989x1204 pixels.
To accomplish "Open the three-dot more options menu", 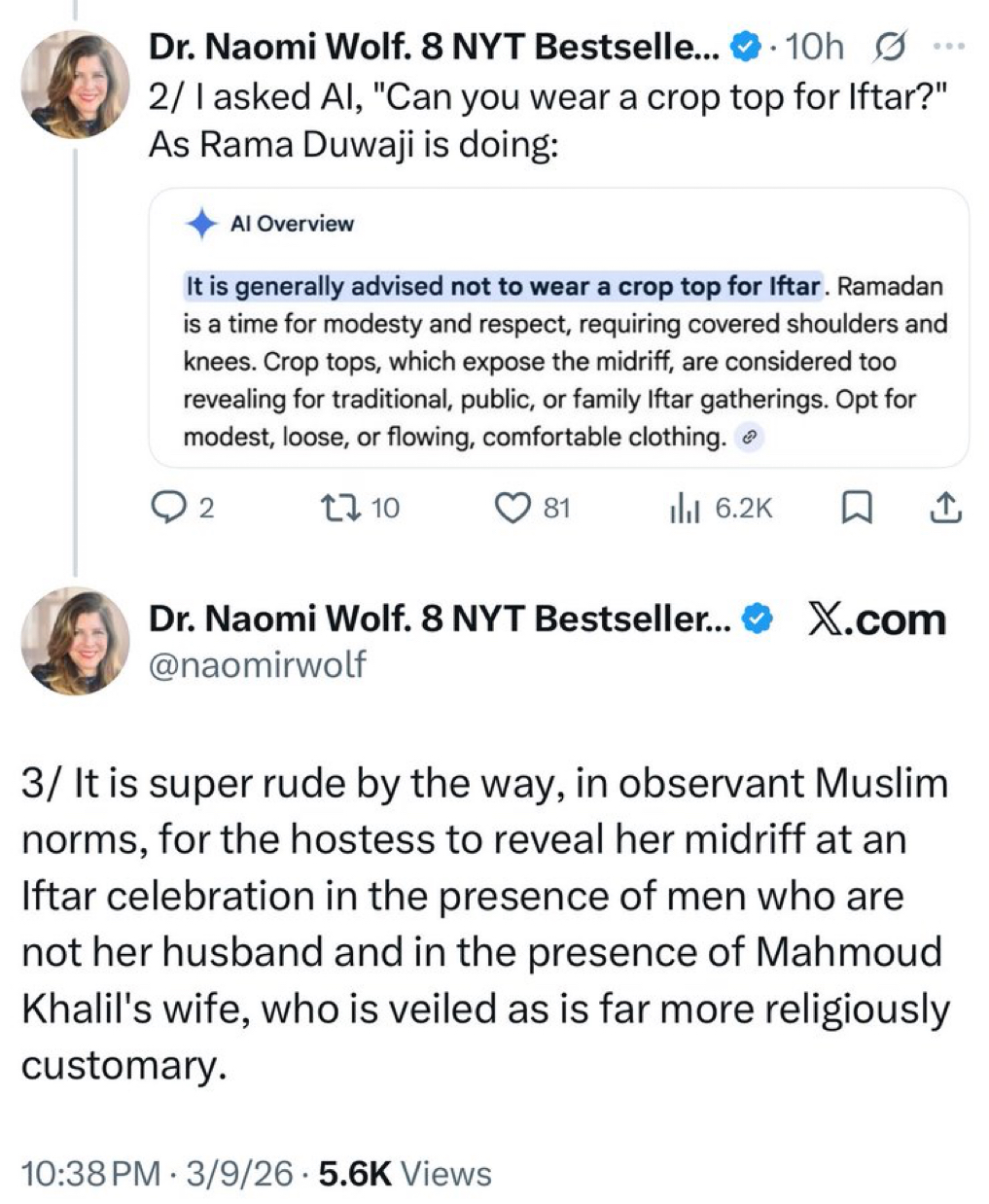I will click(x=949, y=46).
